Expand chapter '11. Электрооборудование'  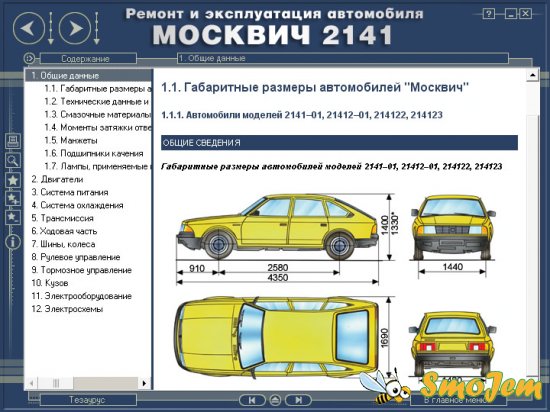tap(81, 296)
